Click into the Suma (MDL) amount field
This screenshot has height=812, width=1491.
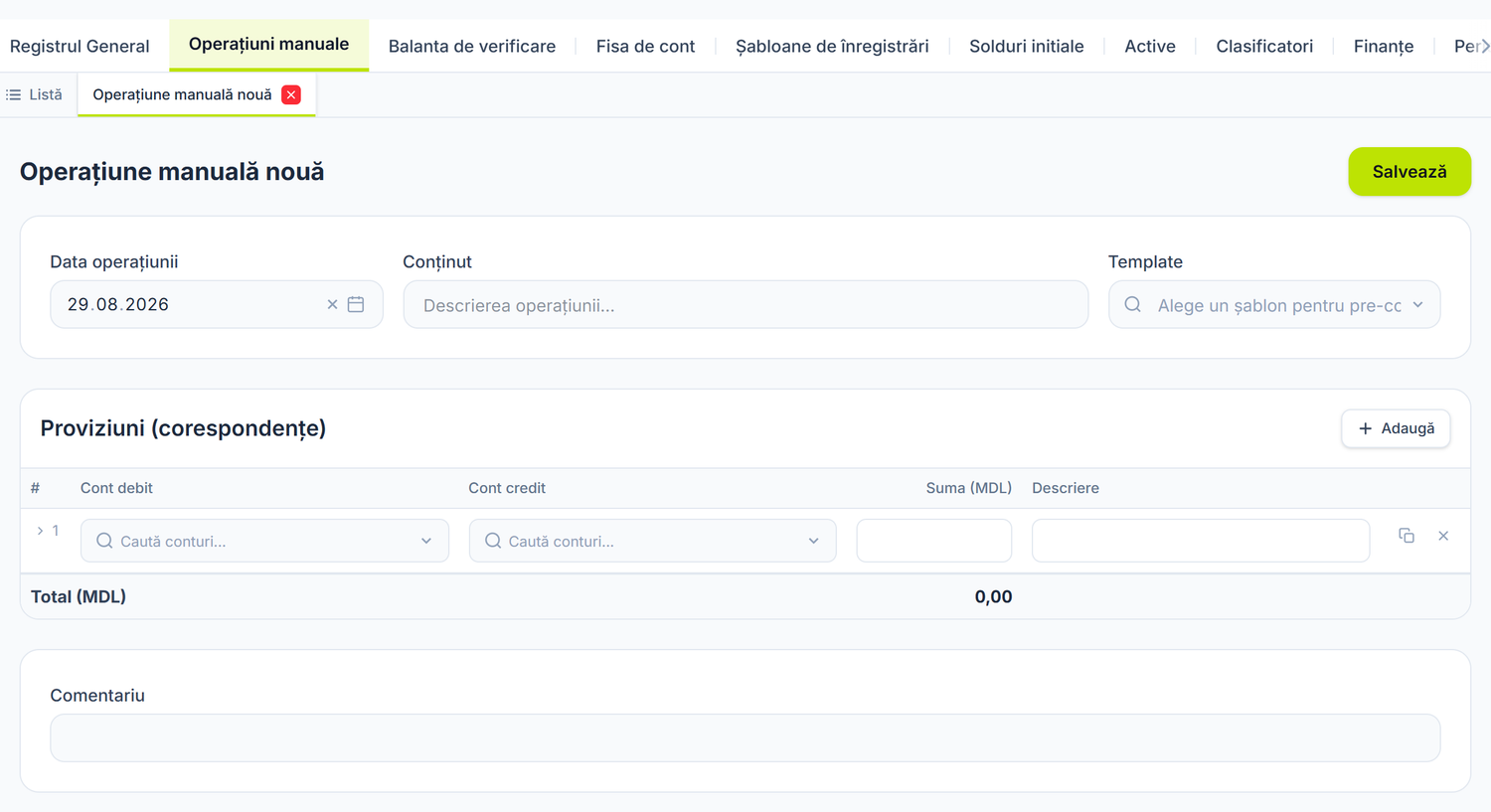click(x=934, y=541)
